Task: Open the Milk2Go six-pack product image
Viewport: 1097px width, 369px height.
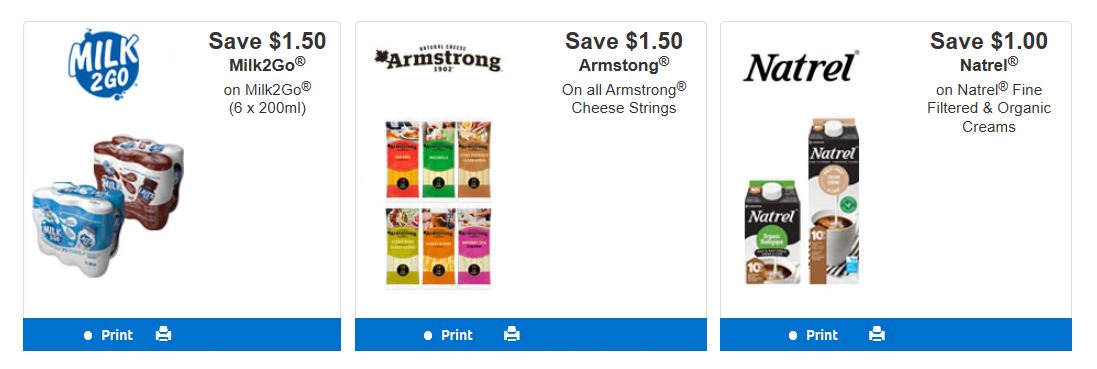Action: (x=108, y=206)
